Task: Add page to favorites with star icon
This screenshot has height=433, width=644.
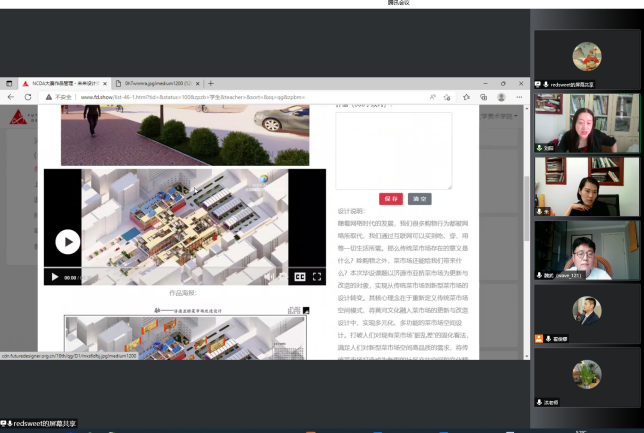Action: coord(448,97)
